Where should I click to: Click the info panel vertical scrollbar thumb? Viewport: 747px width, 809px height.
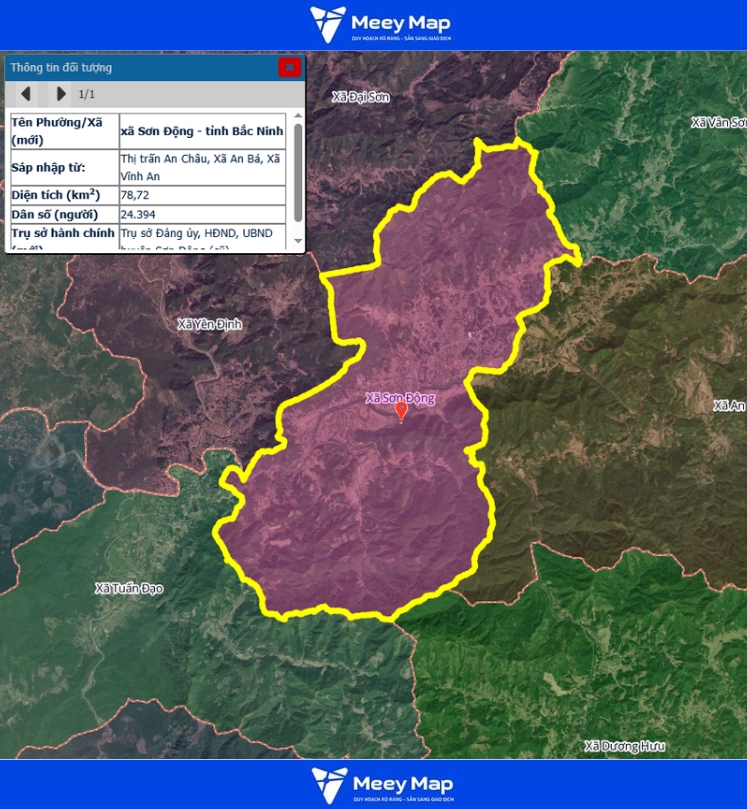click(x=298, y=170)
